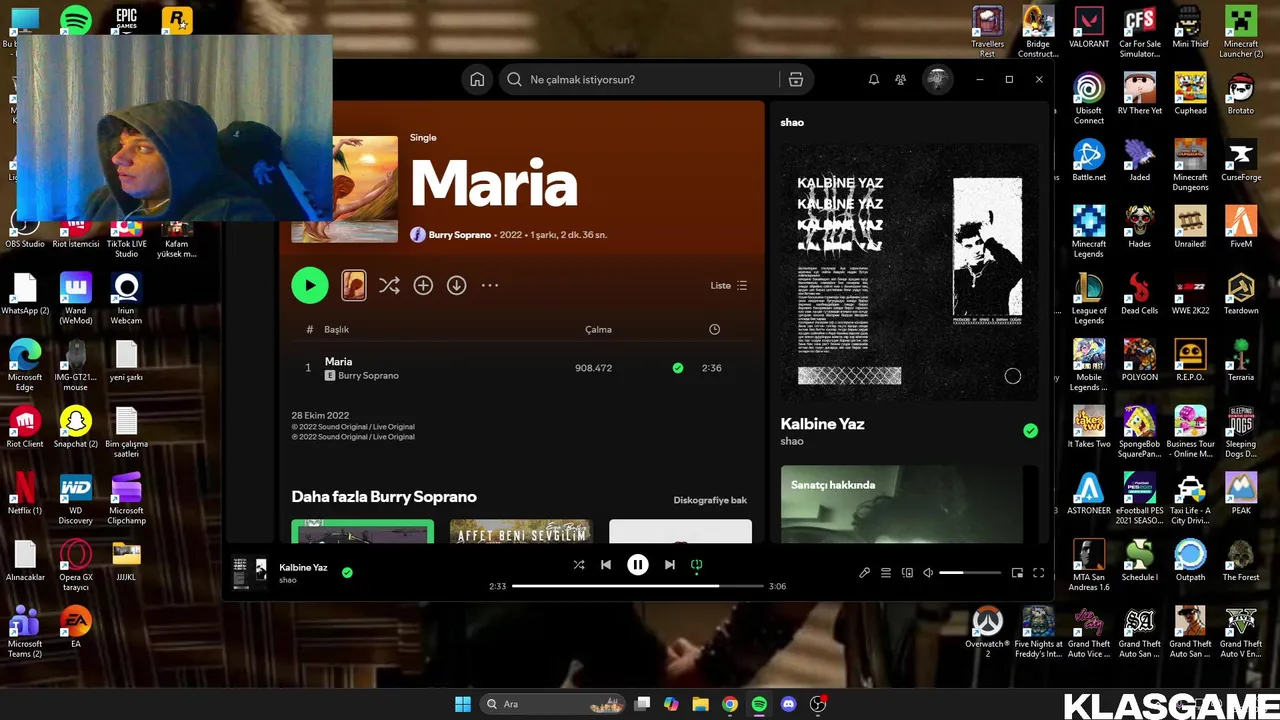Open the Microsoft Clipchamp desktop icon
Image resolution: width=1280 pixels, height=720 pixels.
127,499
